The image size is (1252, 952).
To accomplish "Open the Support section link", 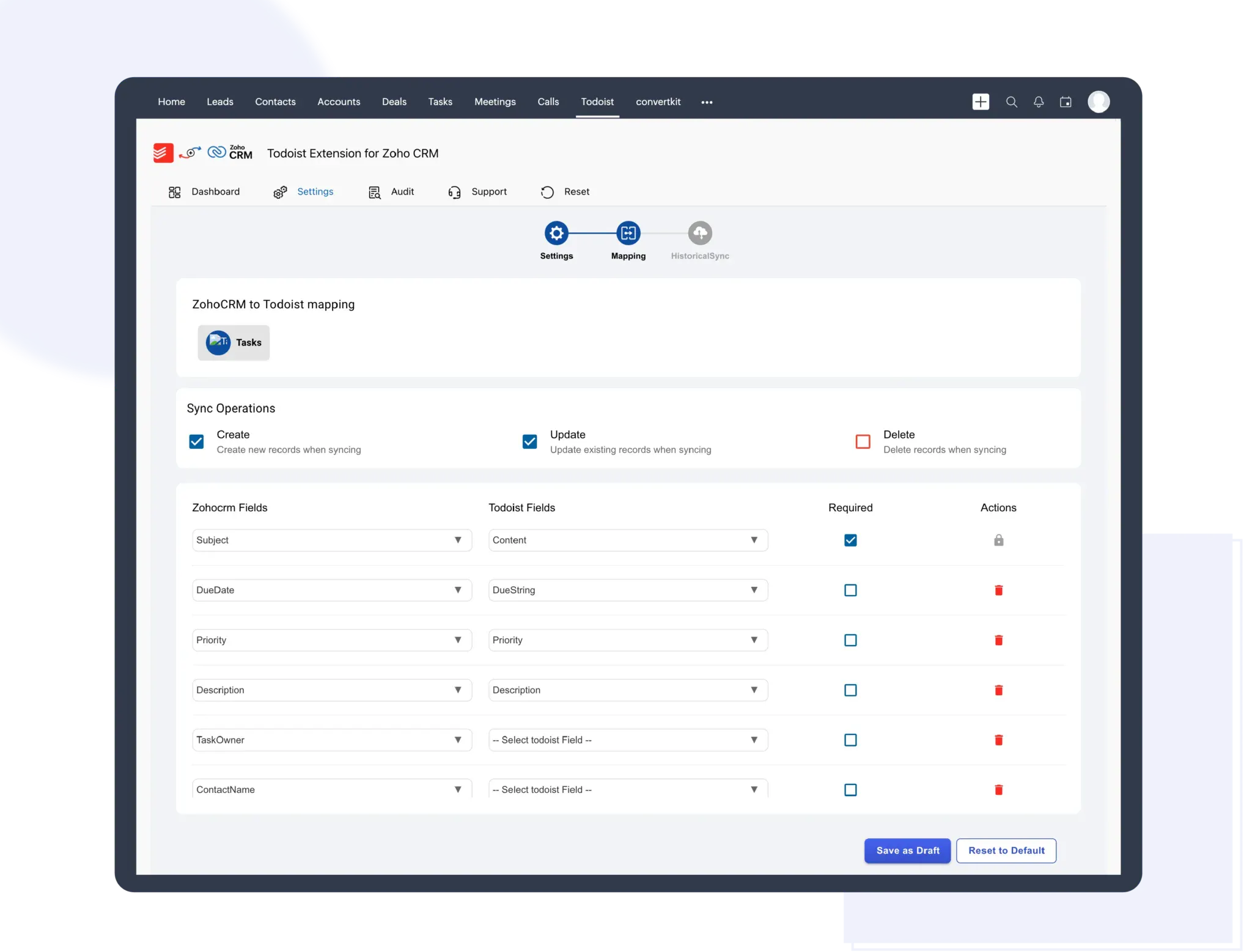I will click(489, 191).
